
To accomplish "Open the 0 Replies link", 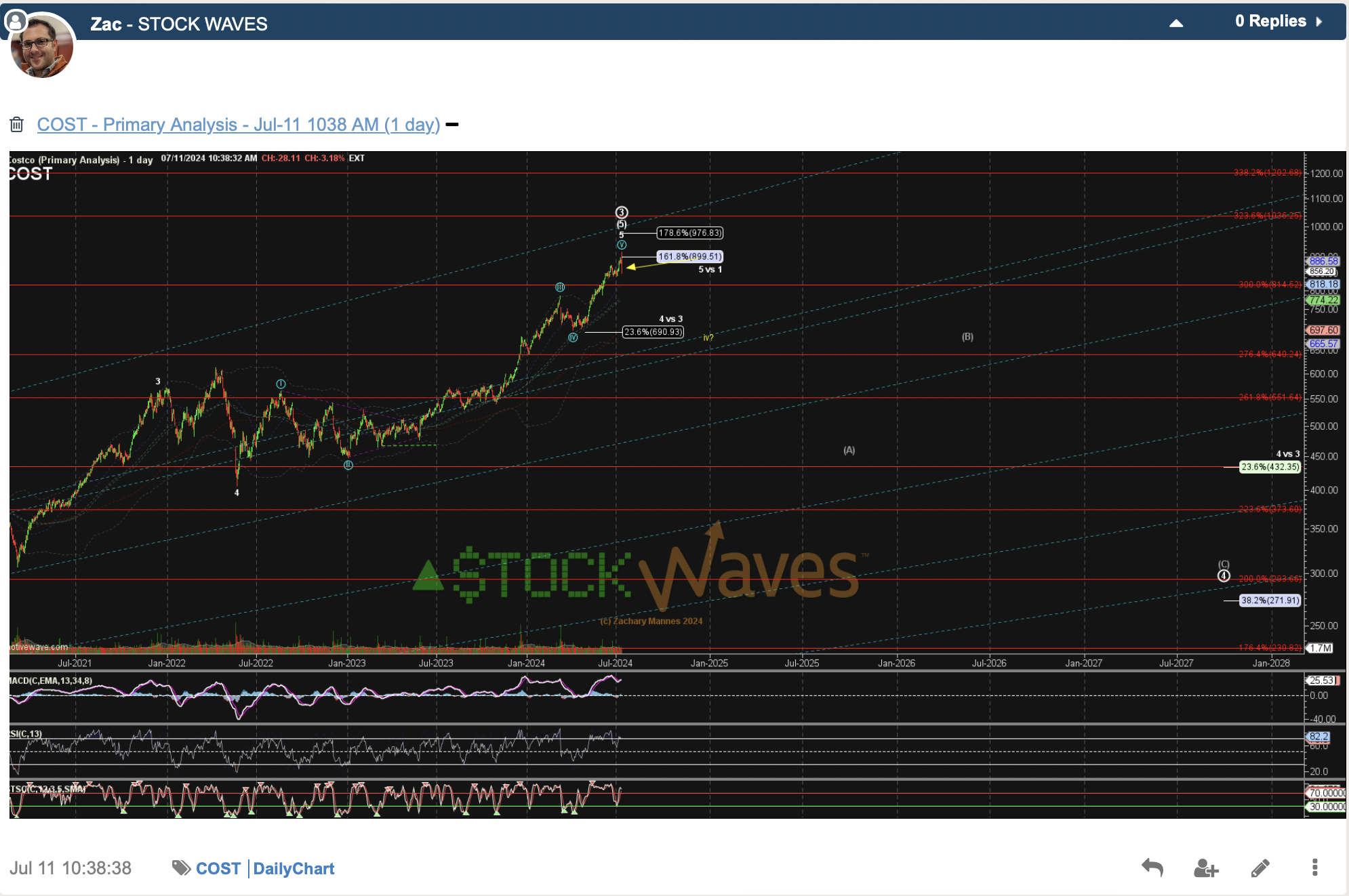I will 1270,22.
